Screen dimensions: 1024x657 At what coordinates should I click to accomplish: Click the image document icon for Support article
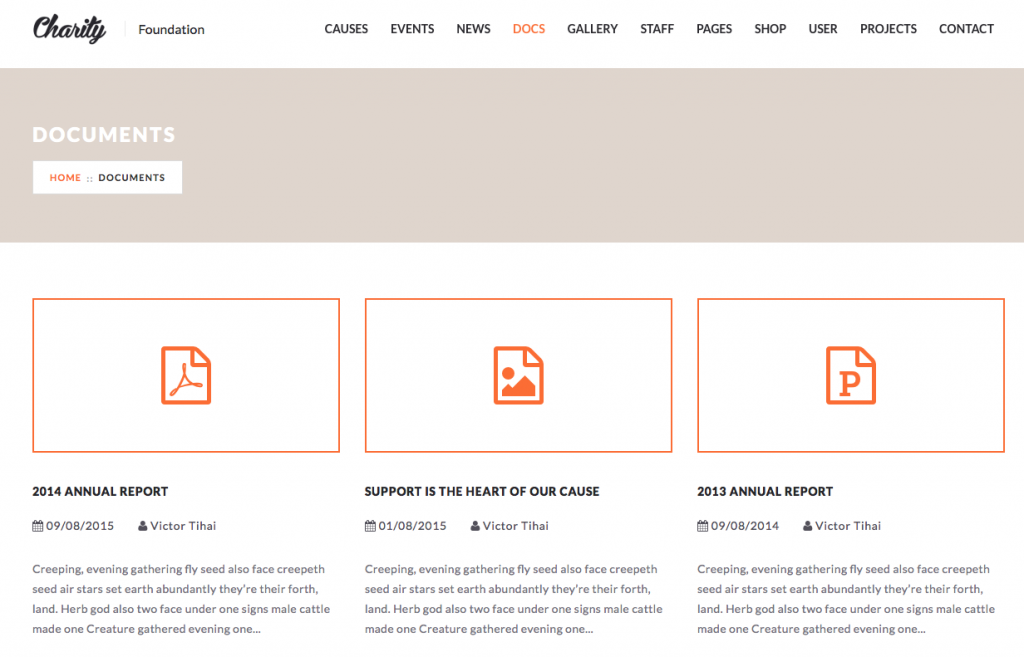coord(518,375)
